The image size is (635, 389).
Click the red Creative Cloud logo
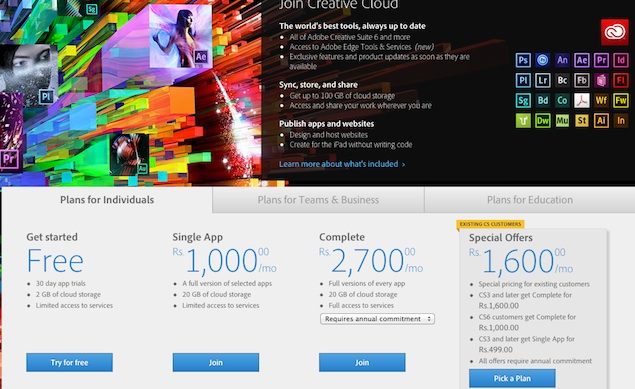click(614, 32)
